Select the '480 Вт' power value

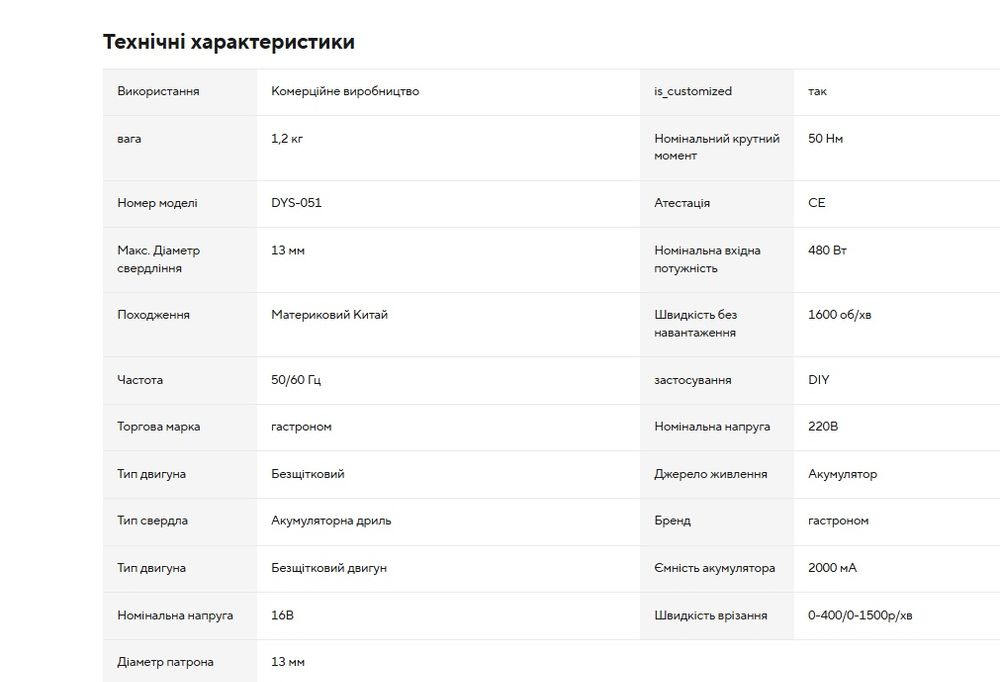827,250
